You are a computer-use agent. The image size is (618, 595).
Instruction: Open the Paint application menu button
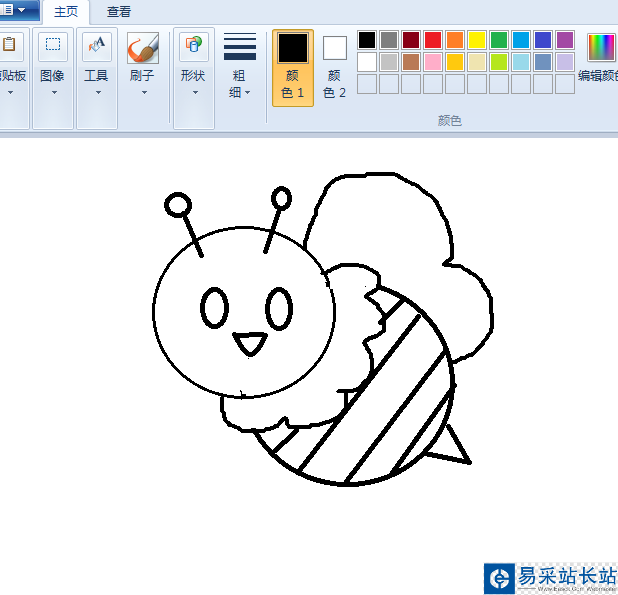(18, 10)
